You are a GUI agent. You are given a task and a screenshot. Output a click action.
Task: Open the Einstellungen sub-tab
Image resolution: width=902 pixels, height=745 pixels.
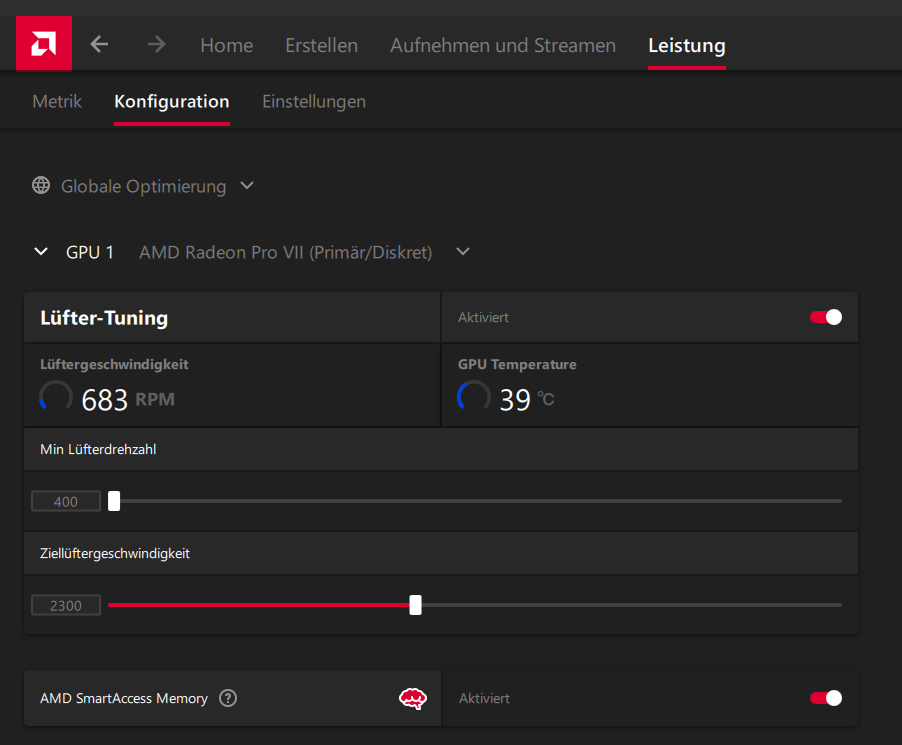(314, 101)
